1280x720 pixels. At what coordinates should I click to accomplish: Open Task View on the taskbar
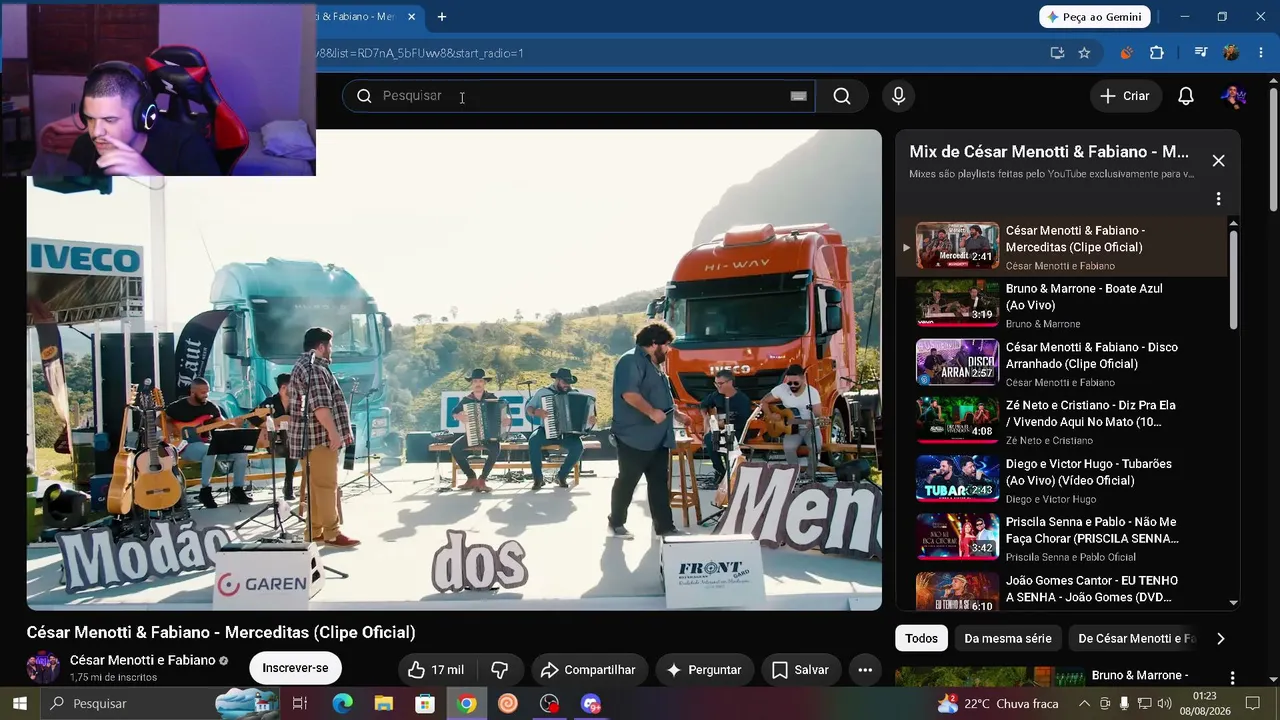[x=299, y=703]
